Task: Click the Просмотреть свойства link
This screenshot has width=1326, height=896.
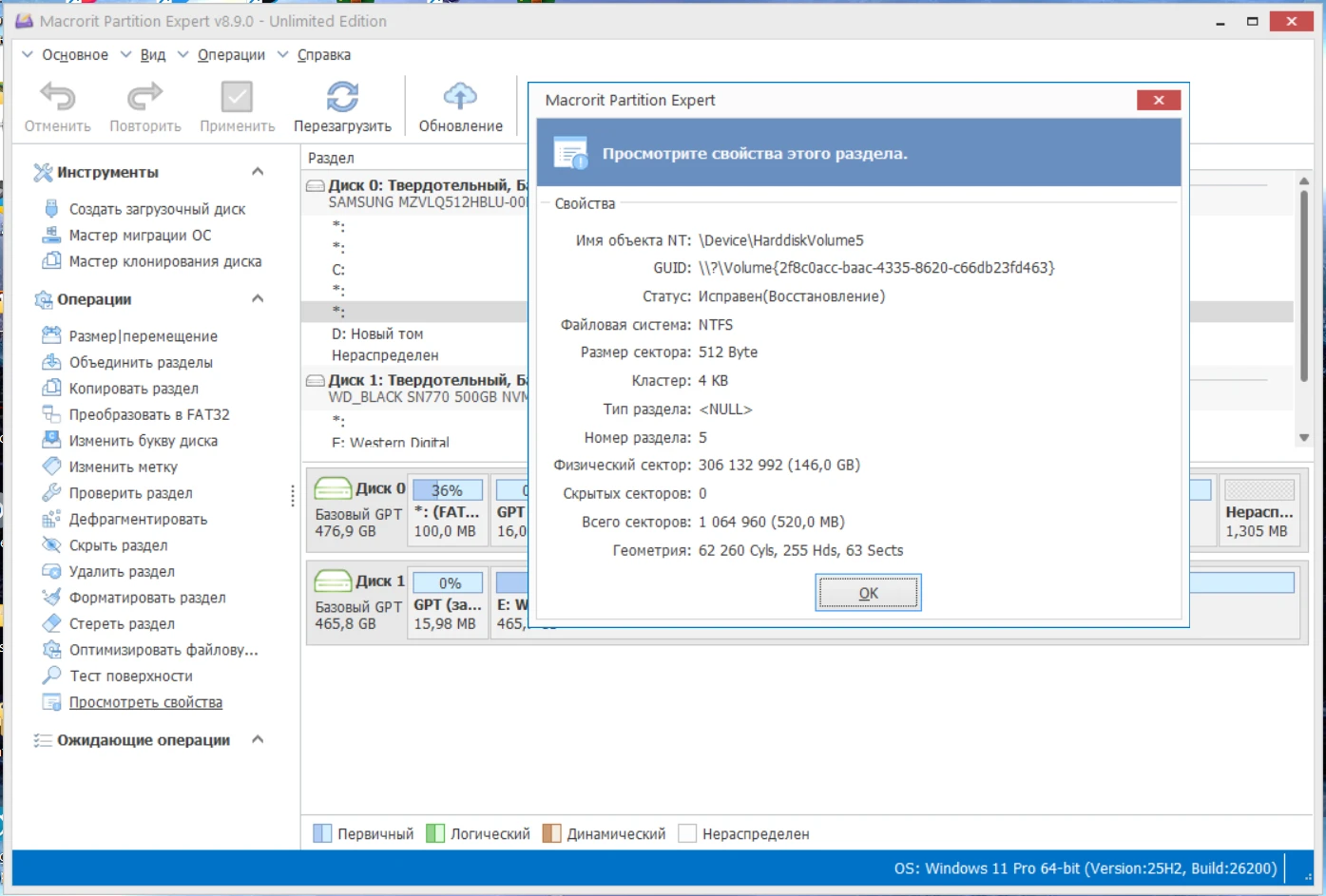Action: pos(145,703)
